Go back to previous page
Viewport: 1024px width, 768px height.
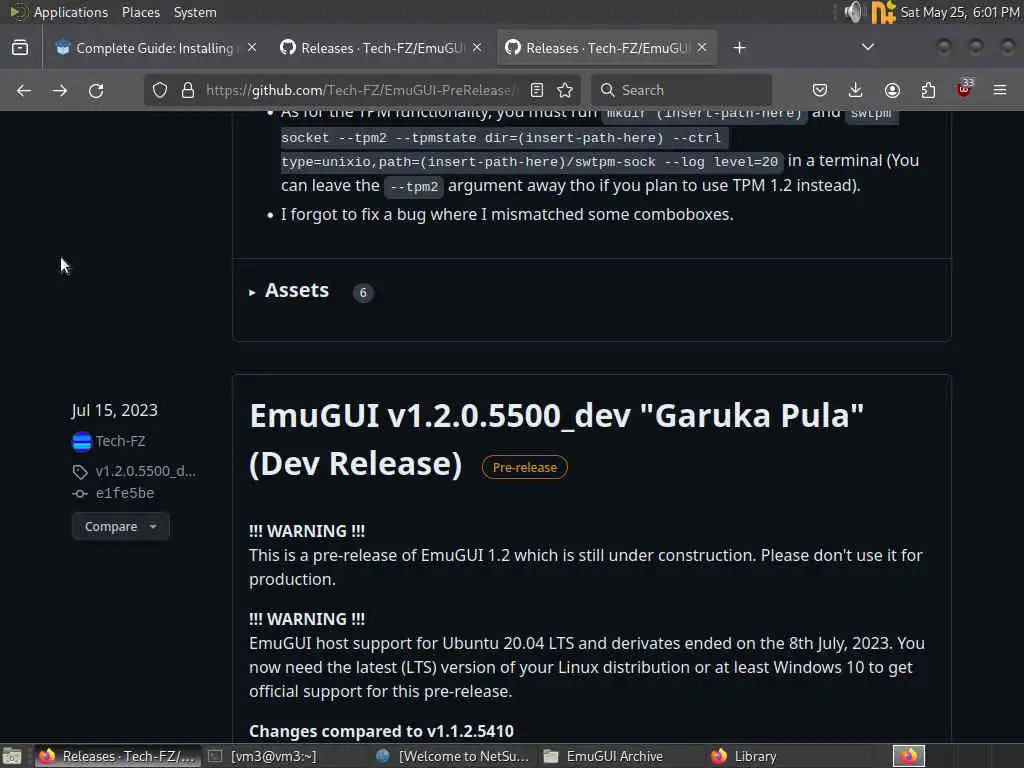[x=24, y=90]
